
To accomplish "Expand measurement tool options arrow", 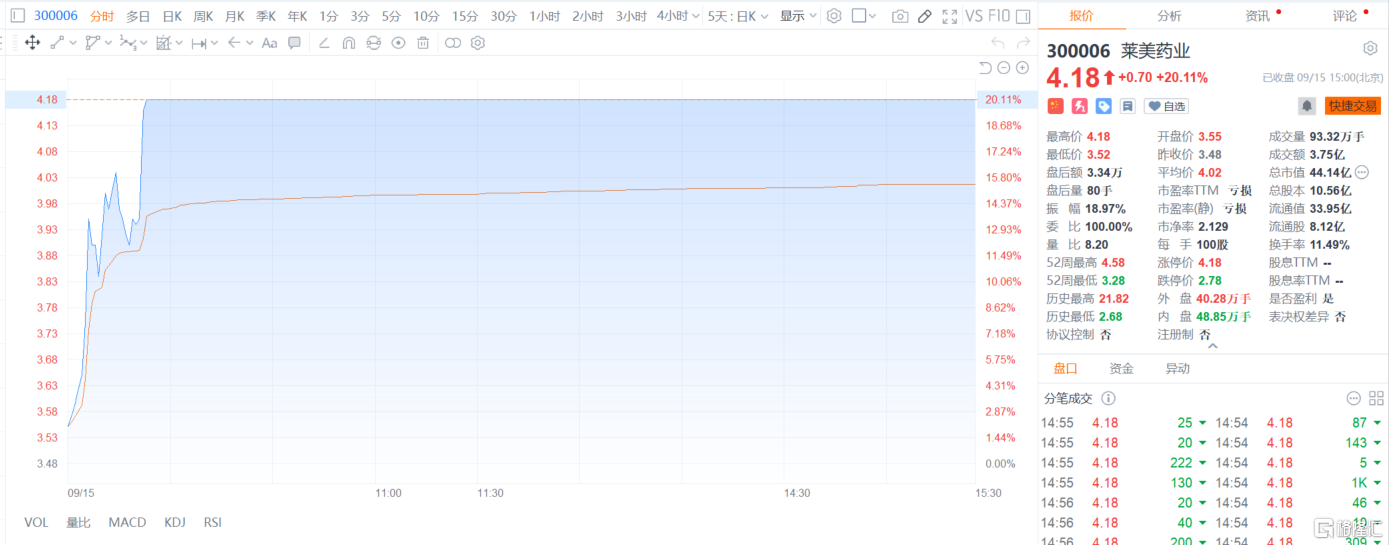I will pyautogui.click(x=214, y=43).
